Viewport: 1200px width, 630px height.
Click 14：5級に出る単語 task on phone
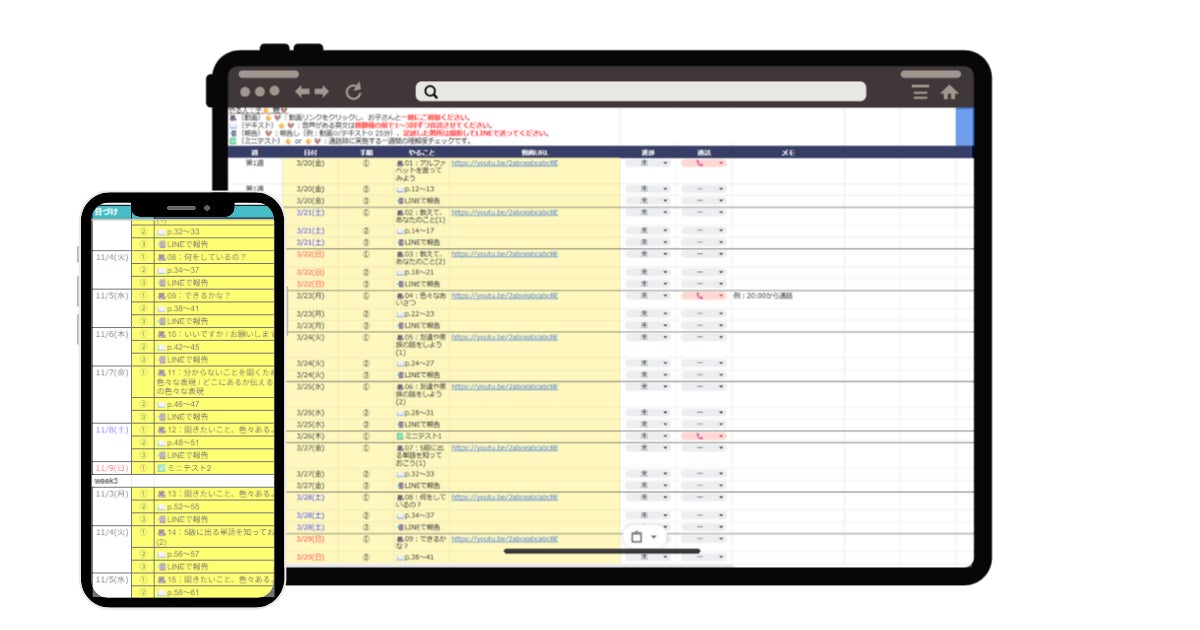click(x=214, y=537)
